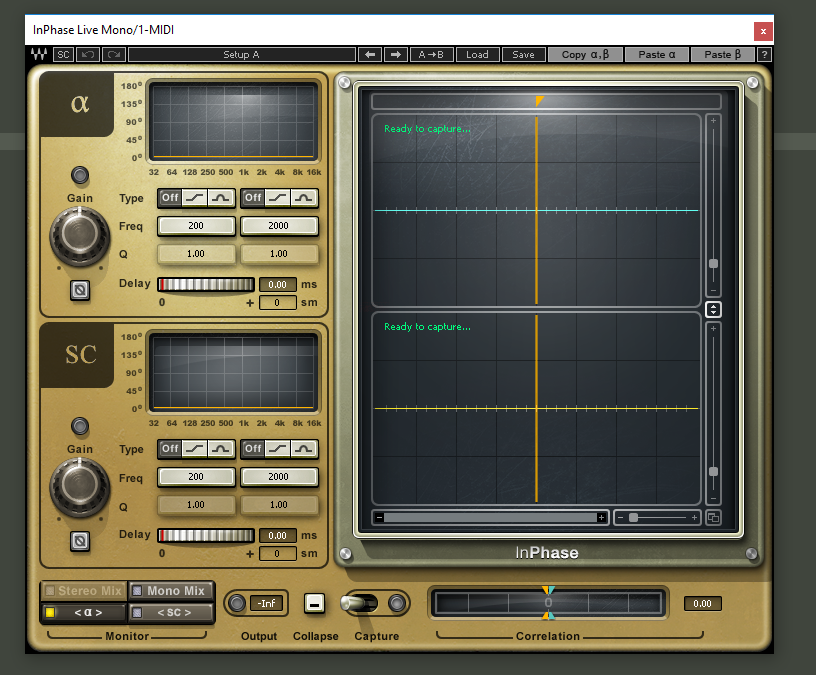Viewport: 816px width, 675px height.
Task: Set SC second filter type to Off
Action: 253,449
